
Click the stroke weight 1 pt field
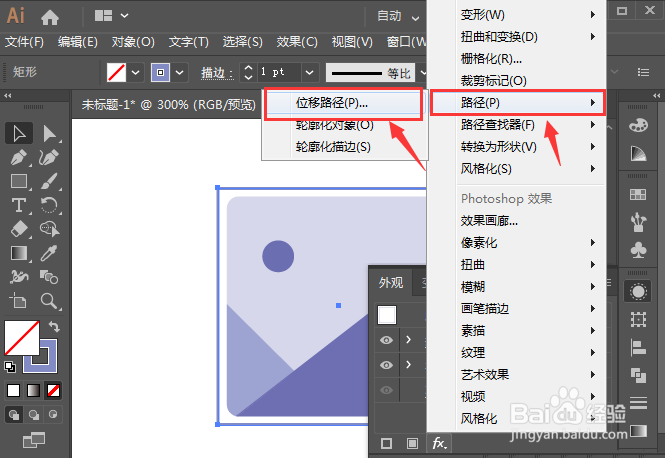click(278, 73)
